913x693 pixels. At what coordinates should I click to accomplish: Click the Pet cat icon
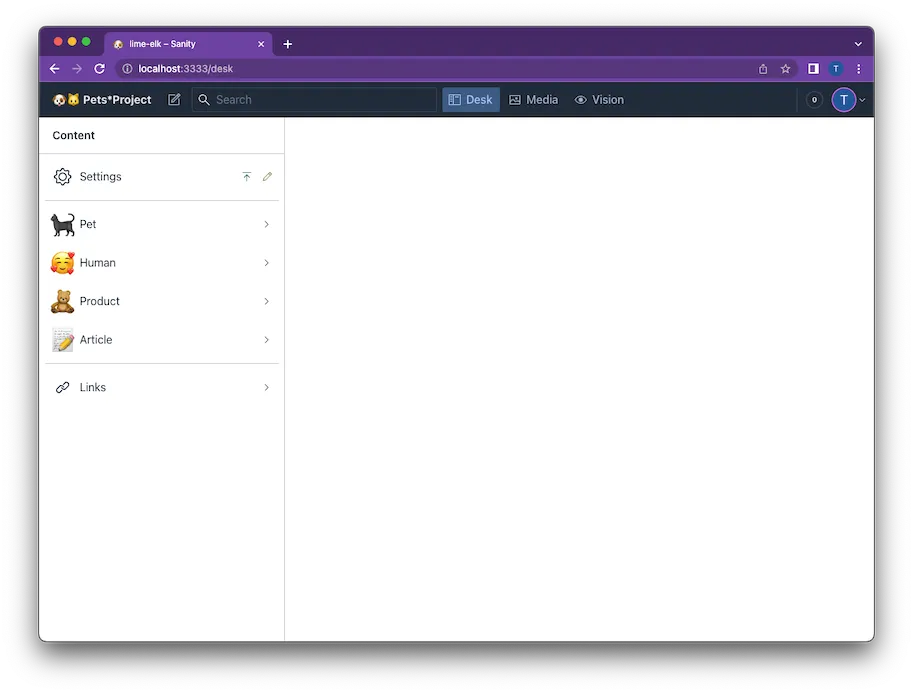tap(61, 224)
